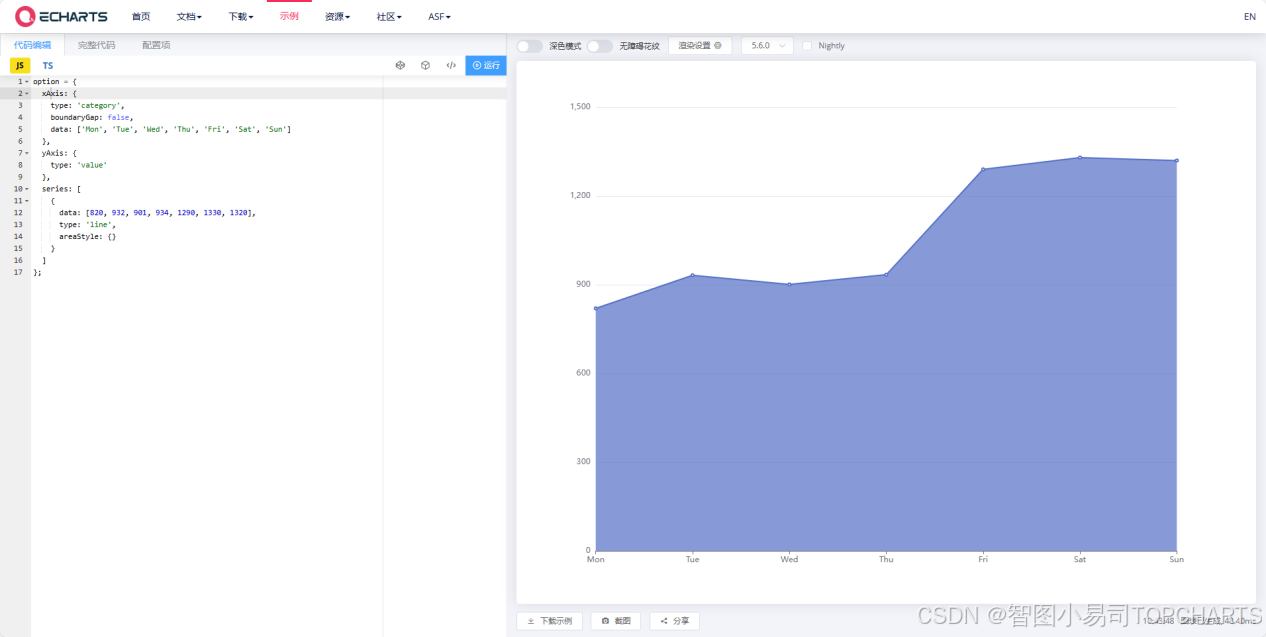
Task: Click the "type: 'line'" code line
Action: [x=87, y=225]
